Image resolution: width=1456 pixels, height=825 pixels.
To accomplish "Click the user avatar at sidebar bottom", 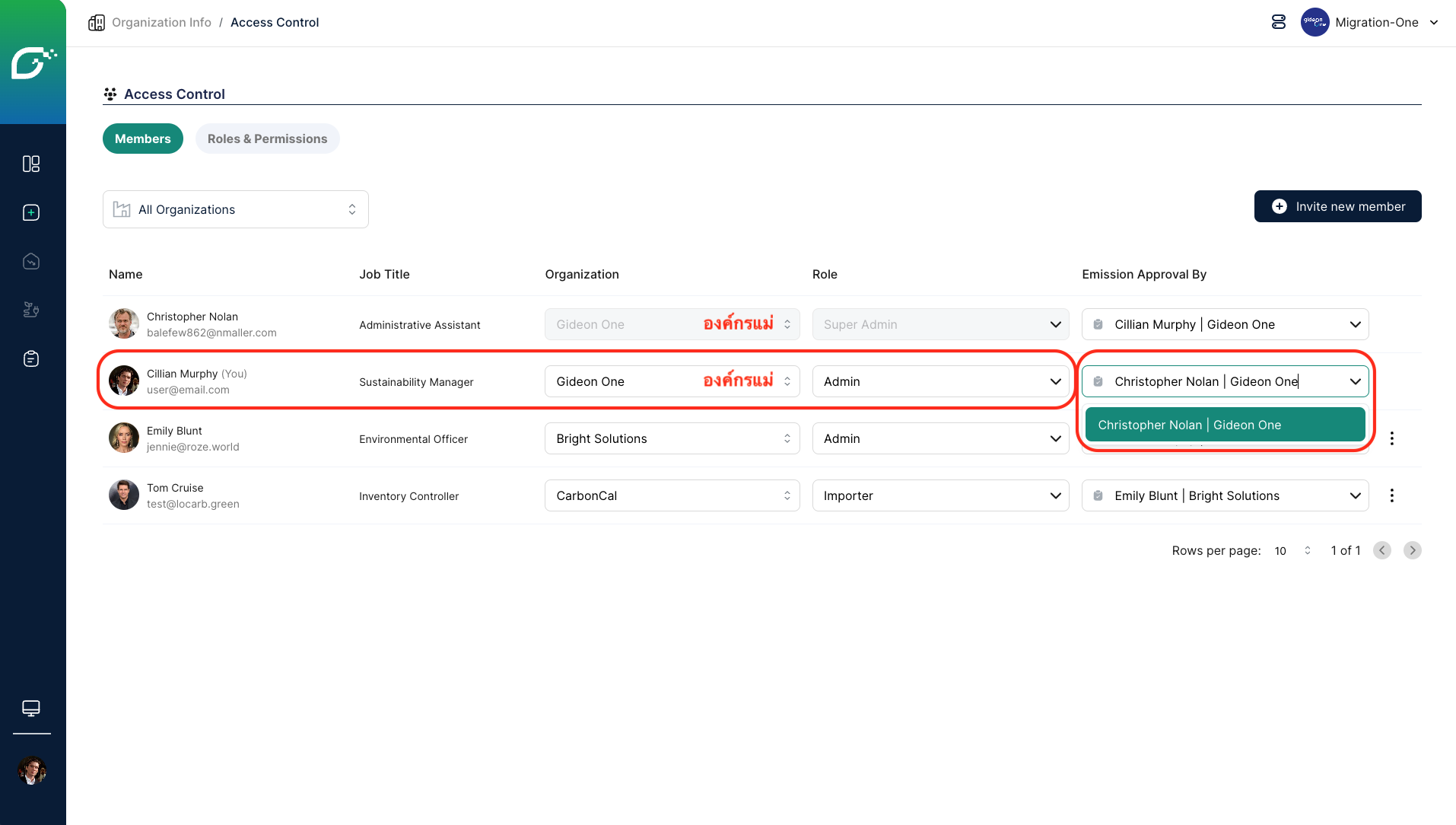I will (32, 770).
